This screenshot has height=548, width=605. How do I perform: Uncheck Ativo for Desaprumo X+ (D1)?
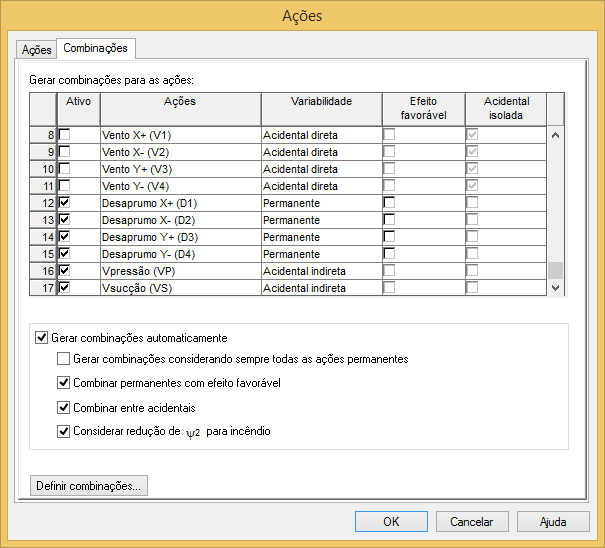pyautogui.click(x=64, y=203)
